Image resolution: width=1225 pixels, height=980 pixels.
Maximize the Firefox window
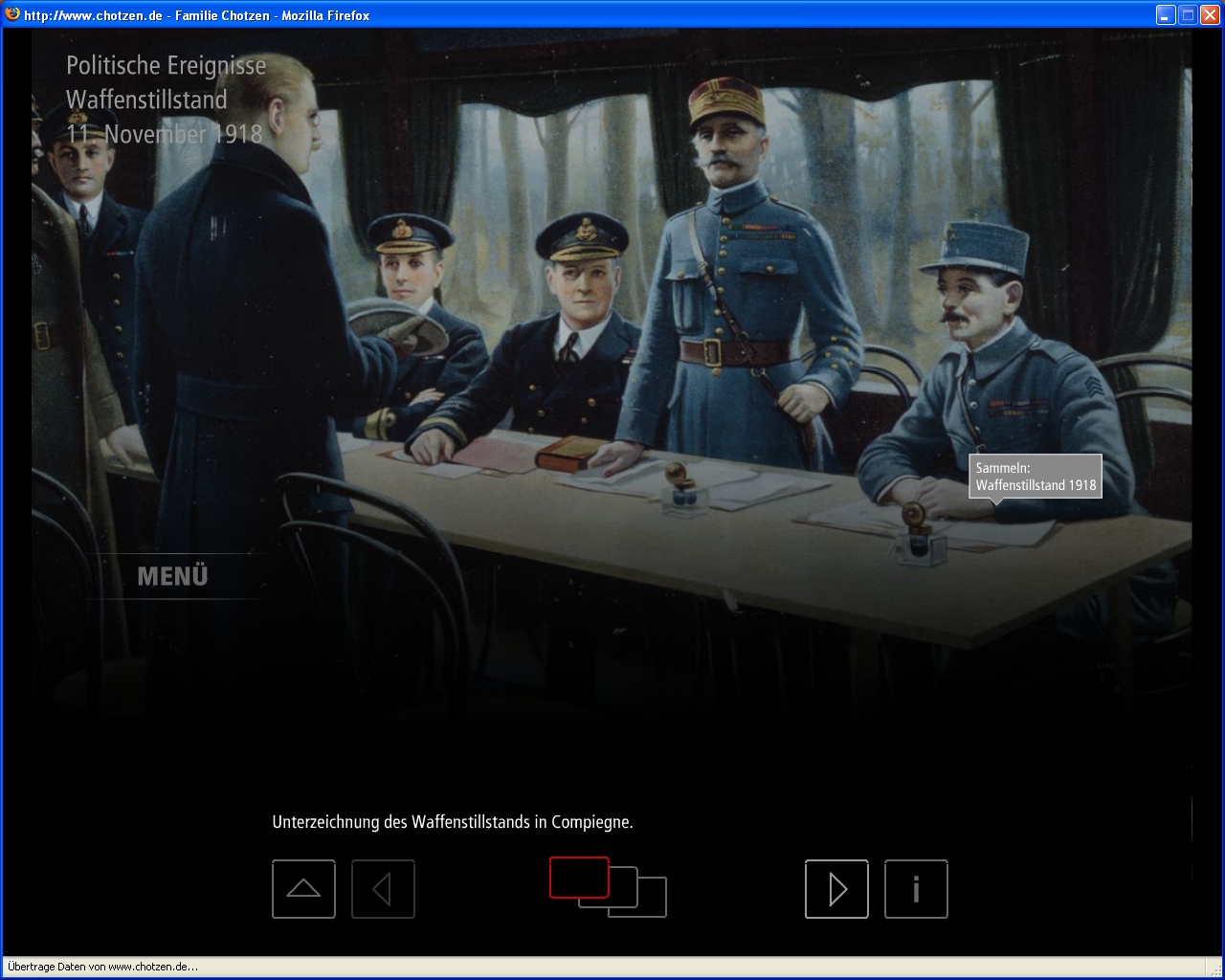(1188, 14)
